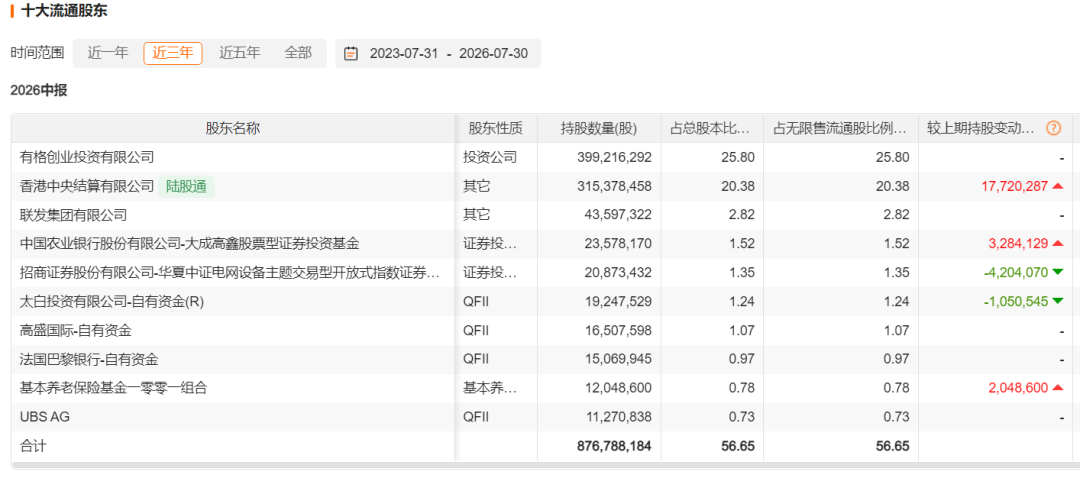Open 招商证券-华夏中证电网设备主题 row
Screen dimensions: 1080x478
coord(230,272)
